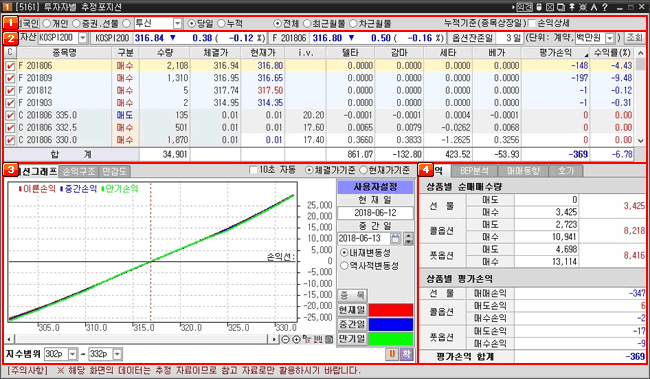This screenshot has width=650, height=379.
Task: Enable the 10초 자동 checkbox
Action: click(253, 170)
